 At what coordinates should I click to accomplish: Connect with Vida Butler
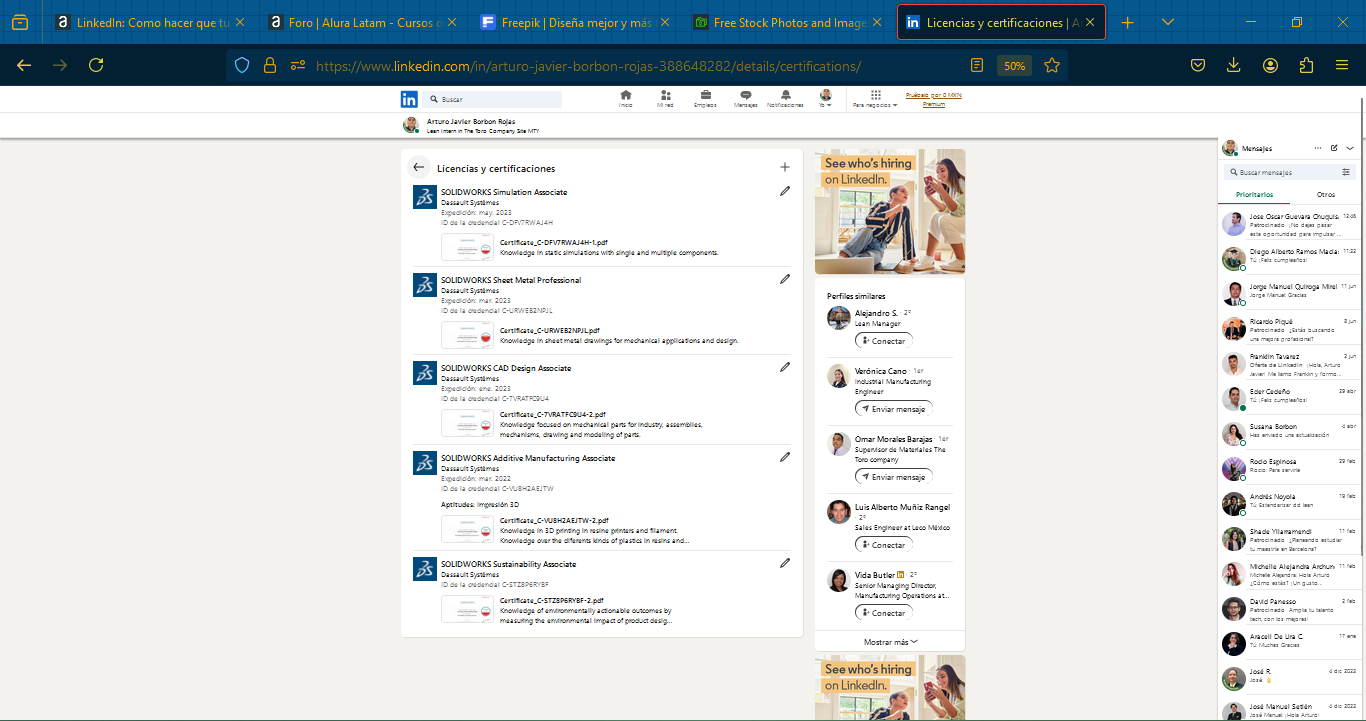(883, 613)
